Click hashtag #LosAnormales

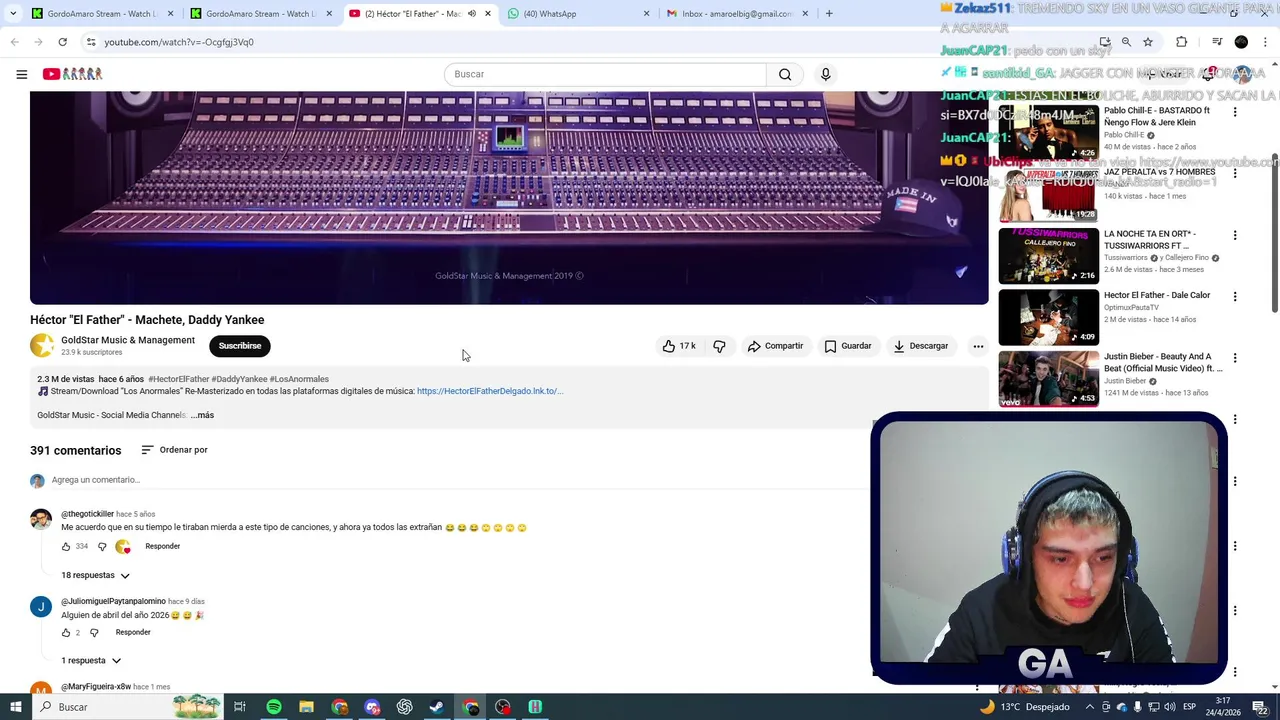click(299, 379)
